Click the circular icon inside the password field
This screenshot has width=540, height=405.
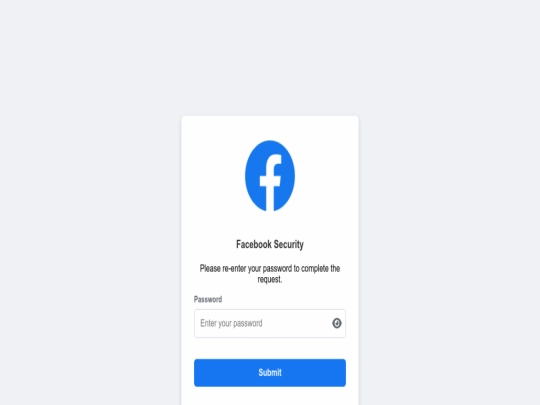[337, 323]
